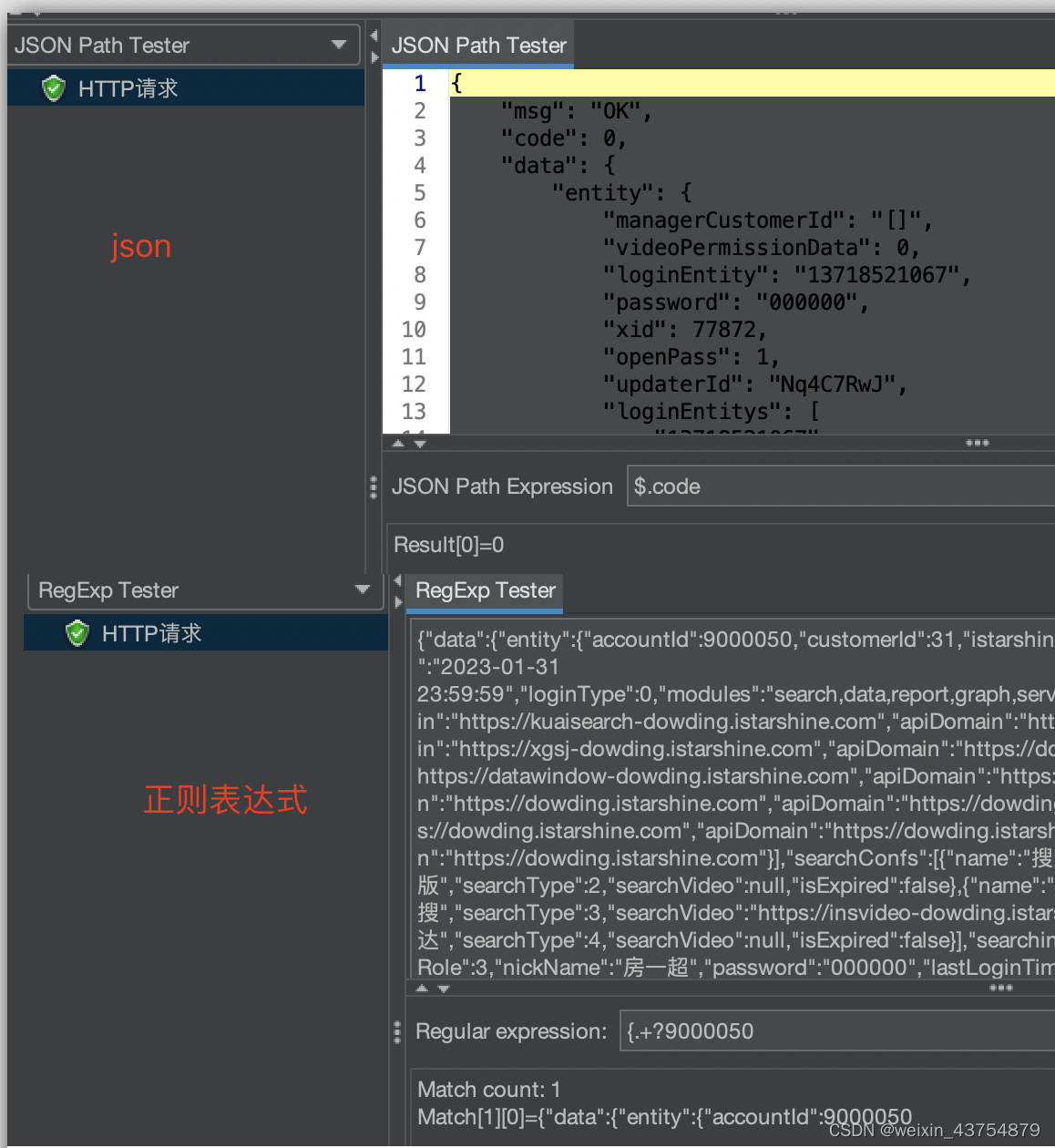Image resolution: width=1055 pixels, height=1148 pixels.
Task: Click the "videoPermissionData": 0 line
Action: coord(761,248)
